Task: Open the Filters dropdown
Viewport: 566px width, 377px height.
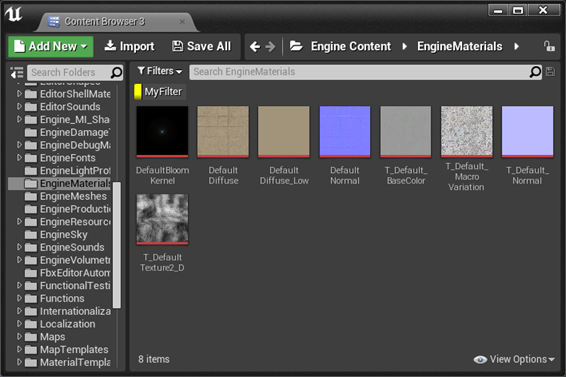Action: point(160,71)
